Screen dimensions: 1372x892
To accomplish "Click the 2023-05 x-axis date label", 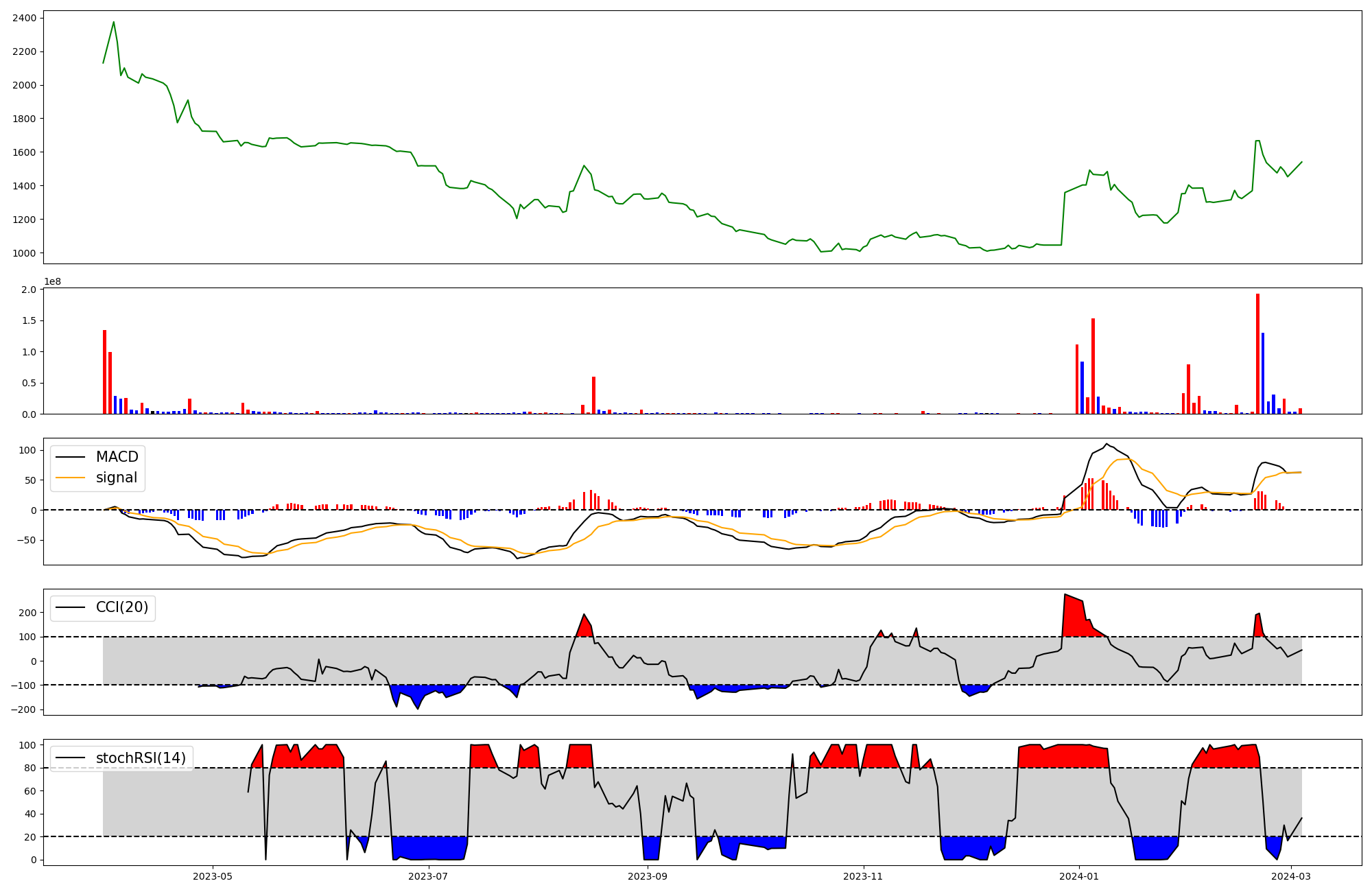I will pos(213,876).
